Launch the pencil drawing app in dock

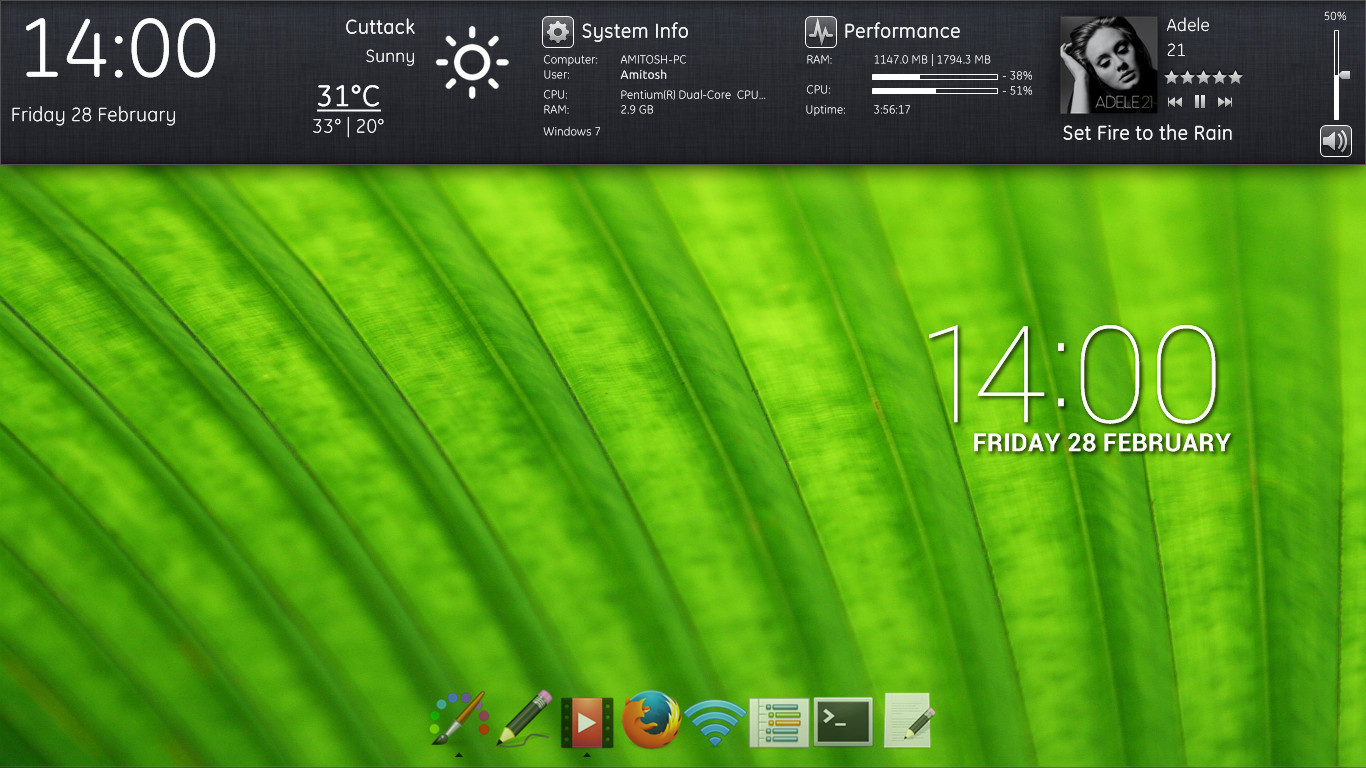(x=525, y=717)
